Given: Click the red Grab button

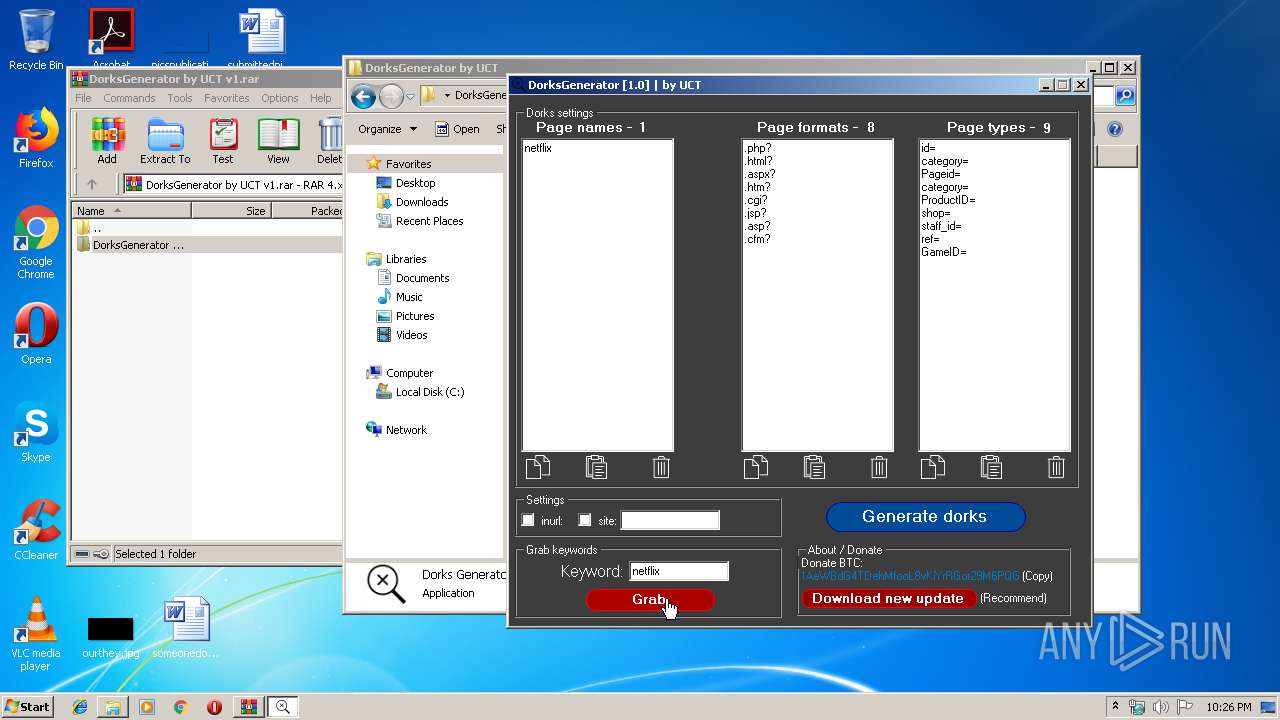Looking at the screenshot, I should [650, 599].
